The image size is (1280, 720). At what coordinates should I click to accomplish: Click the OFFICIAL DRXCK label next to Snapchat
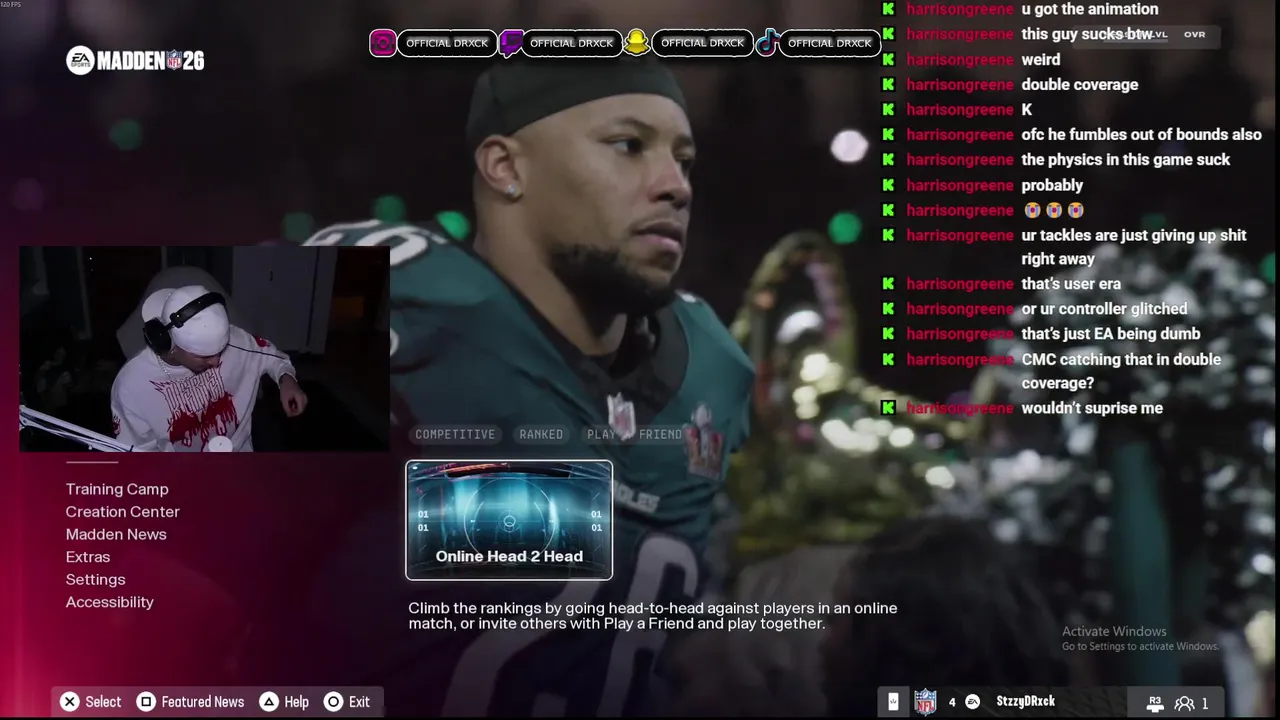pos(702,43)
